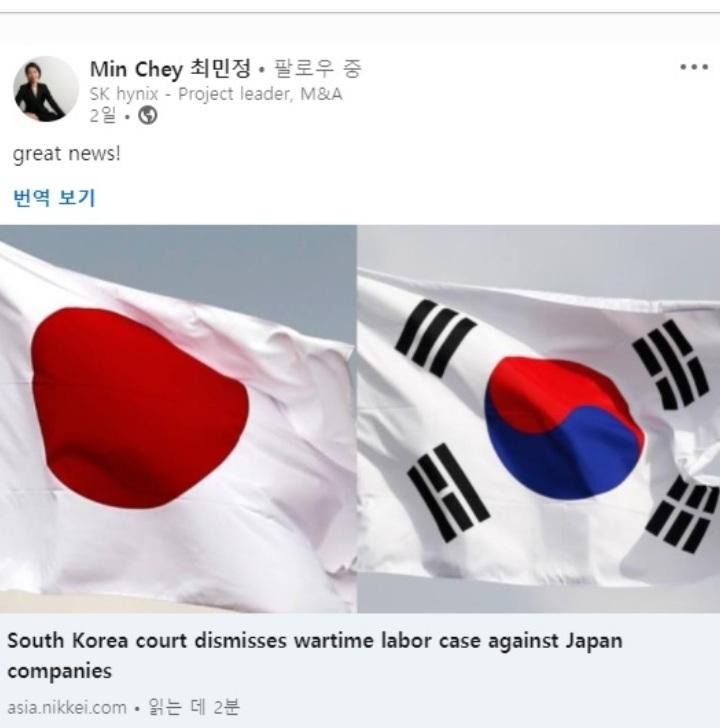
Task: Click the 읽는 데 2분 read time
Action: pos(194,707)
